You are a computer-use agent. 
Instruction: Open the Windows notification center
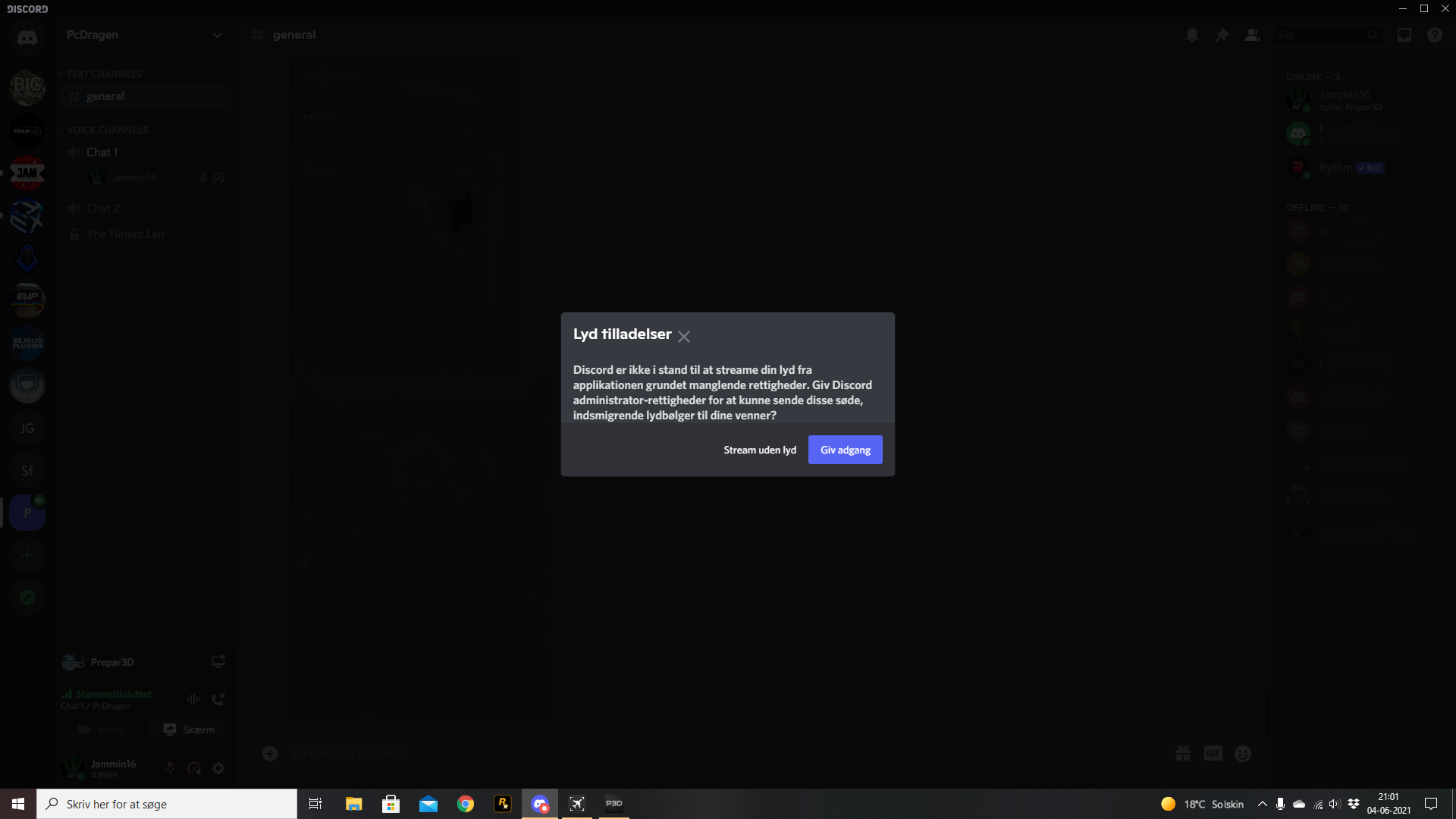[1431, 804]
